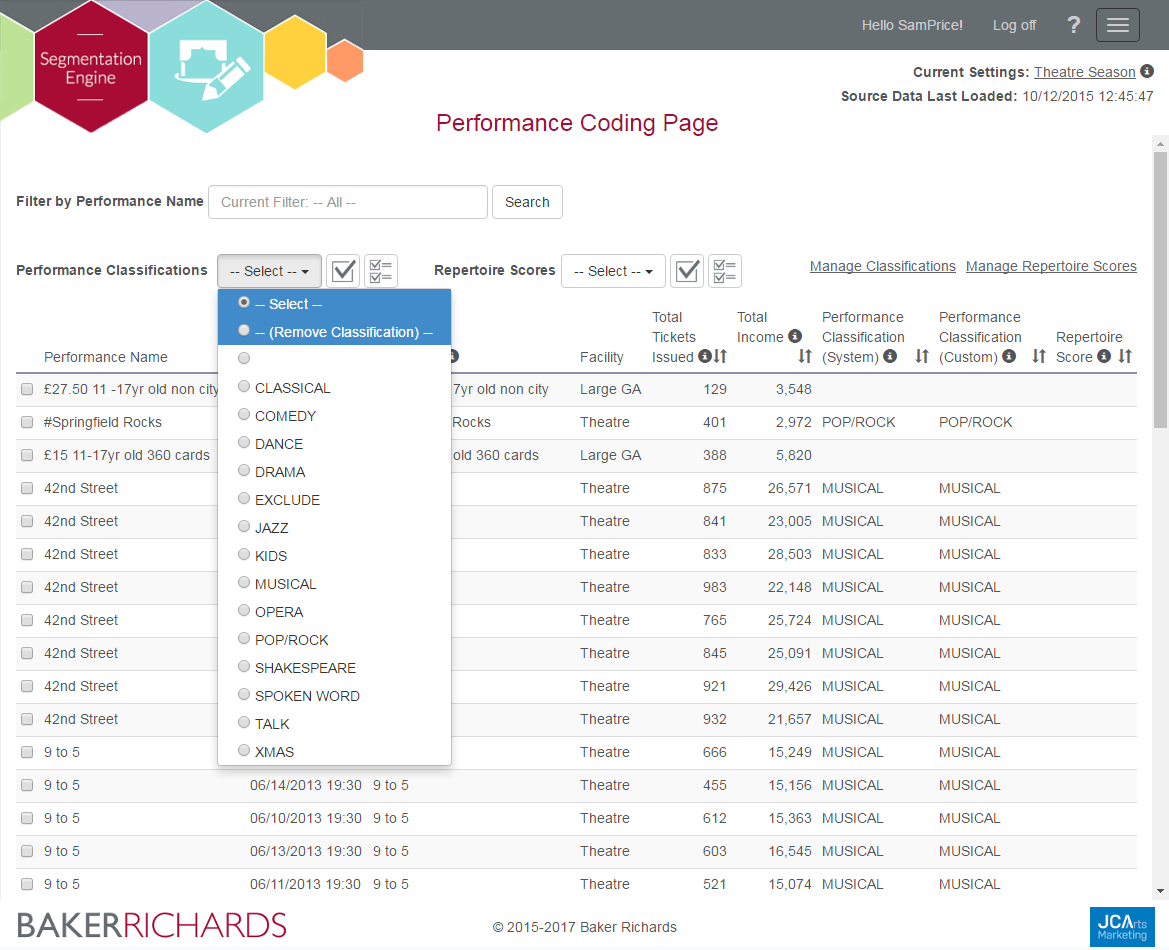
Task: Click apply classification checkmark icon beside the classifications dropdown
Action: pyautogui.click(x=343, y=271)
